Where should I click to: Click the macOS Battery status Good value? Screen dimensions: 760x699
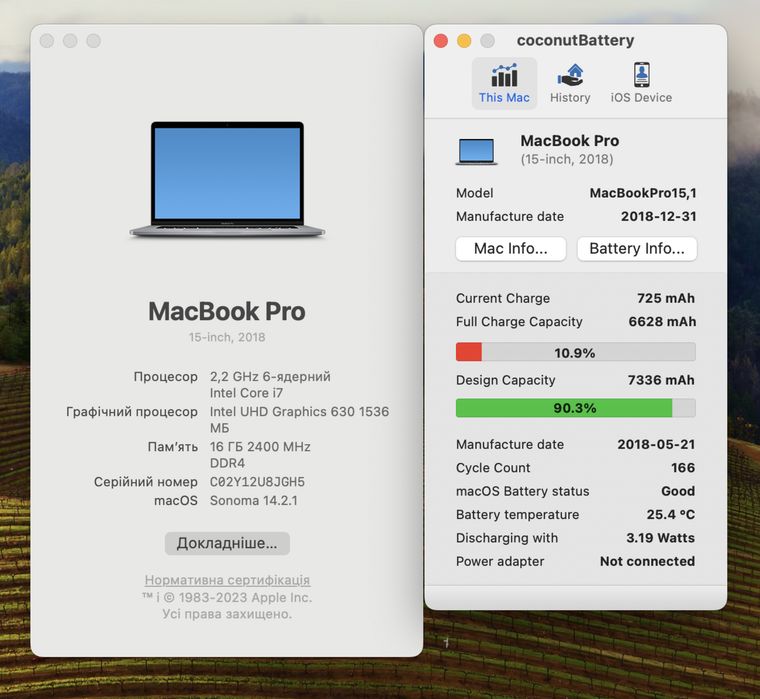(678, 491)
